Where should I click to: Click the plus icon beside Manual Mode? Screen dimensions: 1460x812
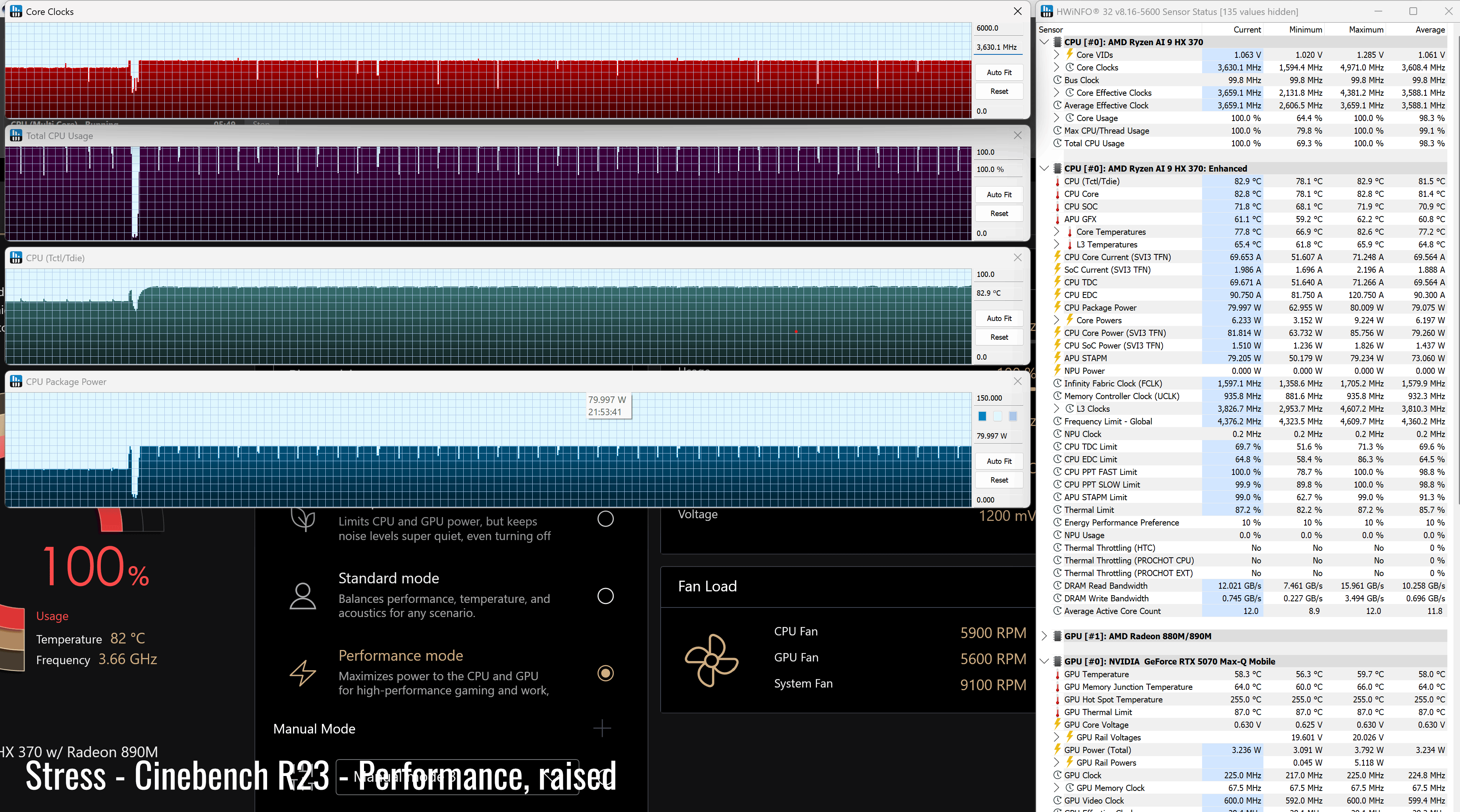coord(602,728)
